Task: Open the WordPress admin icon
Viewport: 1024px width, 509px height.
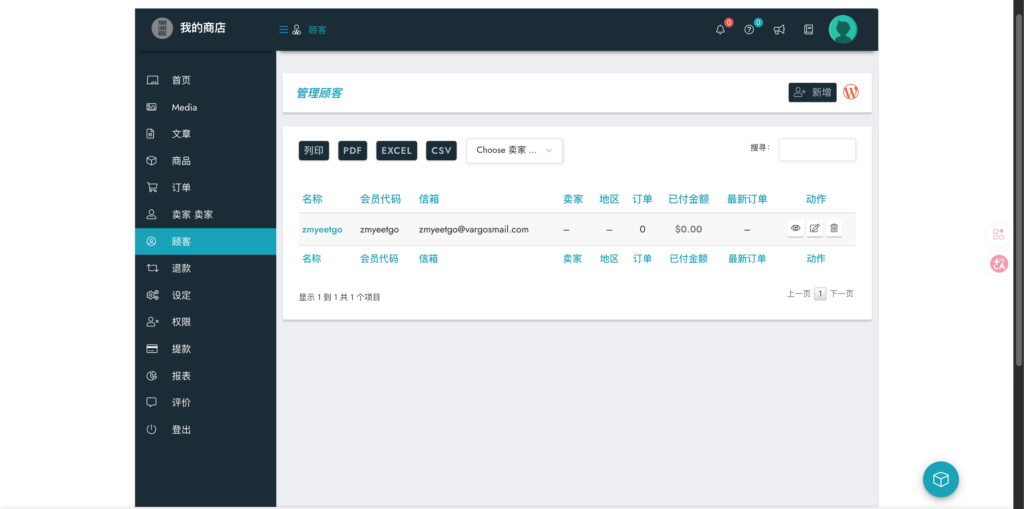Action: pyautogui.click(x=851, y=92)
